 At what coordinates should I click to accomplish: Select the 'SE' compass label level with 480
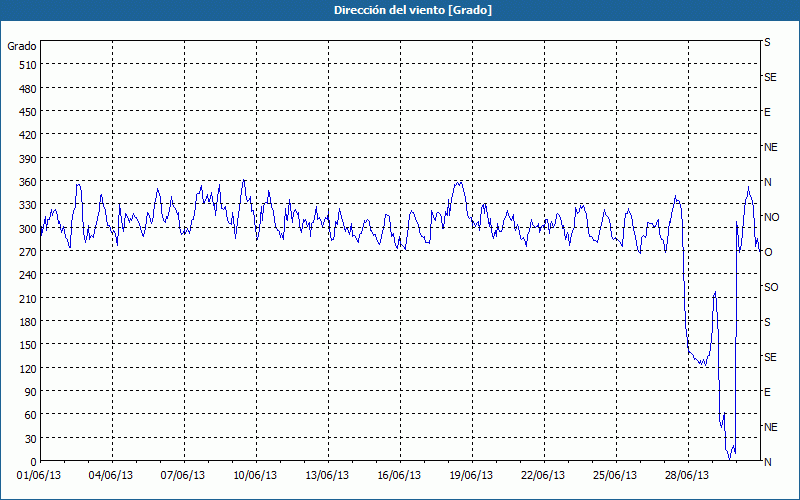click(770, 77)
